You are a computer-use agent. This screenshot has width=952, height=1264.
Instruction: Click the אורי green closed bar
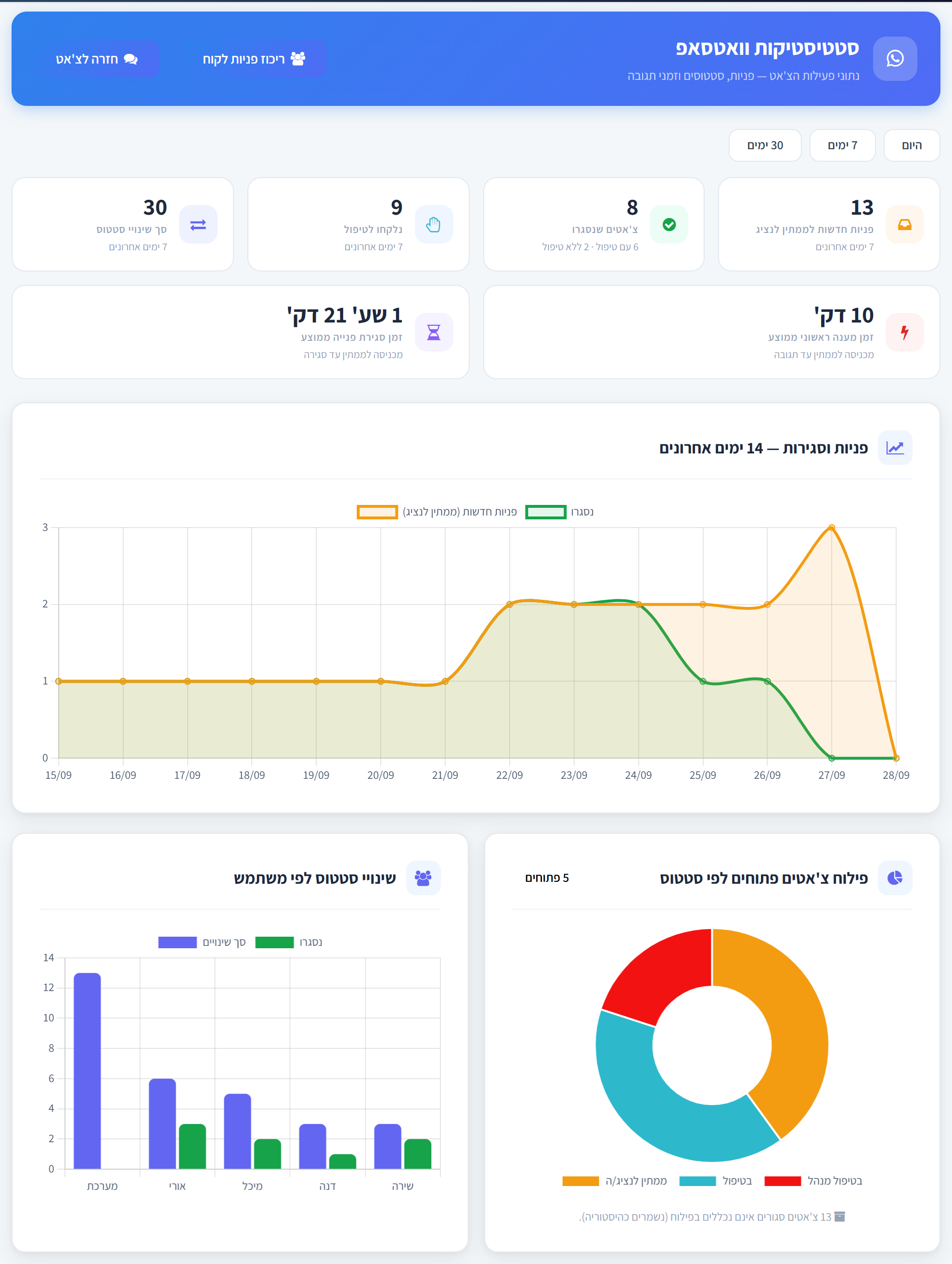(x=193, y=1146)
